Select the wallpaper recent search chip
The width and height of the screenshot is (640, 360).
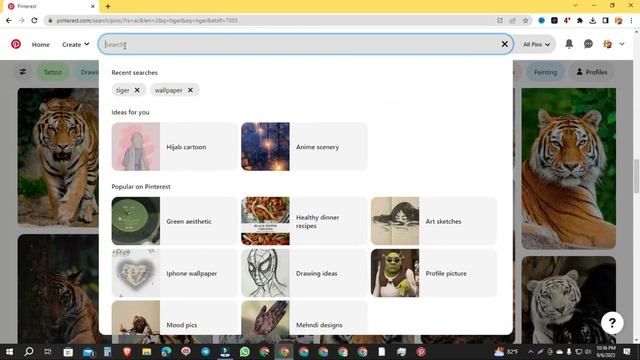coord(169,90)
